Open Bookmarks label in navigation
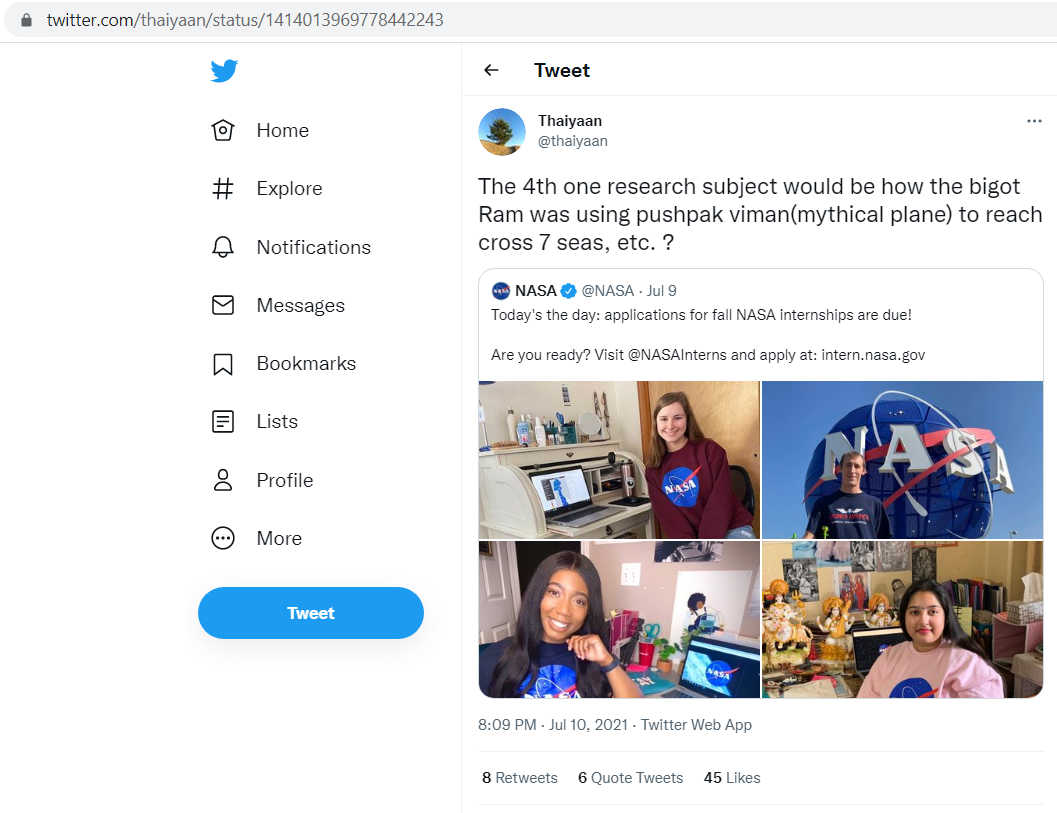The image size is (1057, 813). coord(306,364)
